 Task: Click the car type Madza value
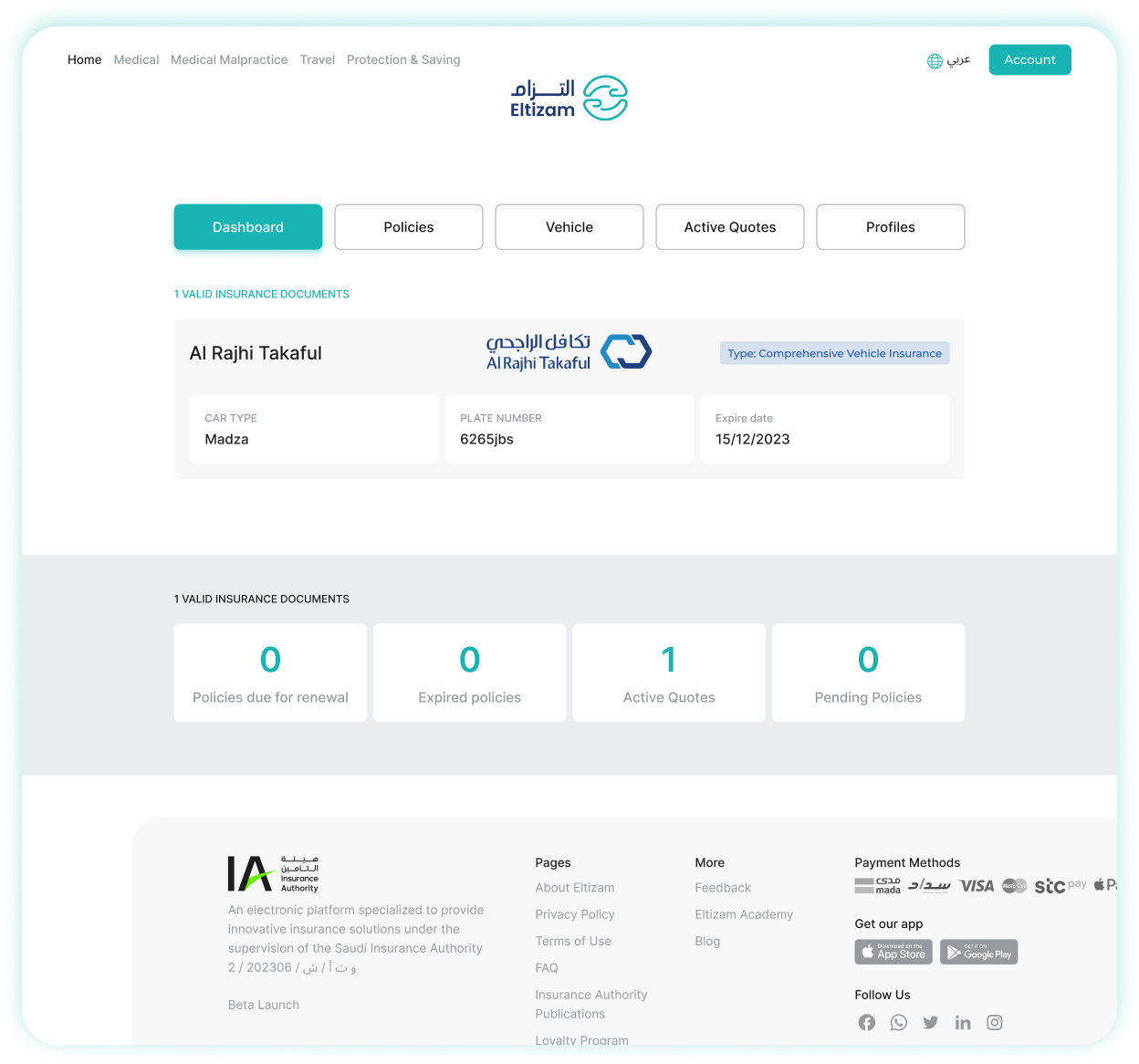coord(226,439)
